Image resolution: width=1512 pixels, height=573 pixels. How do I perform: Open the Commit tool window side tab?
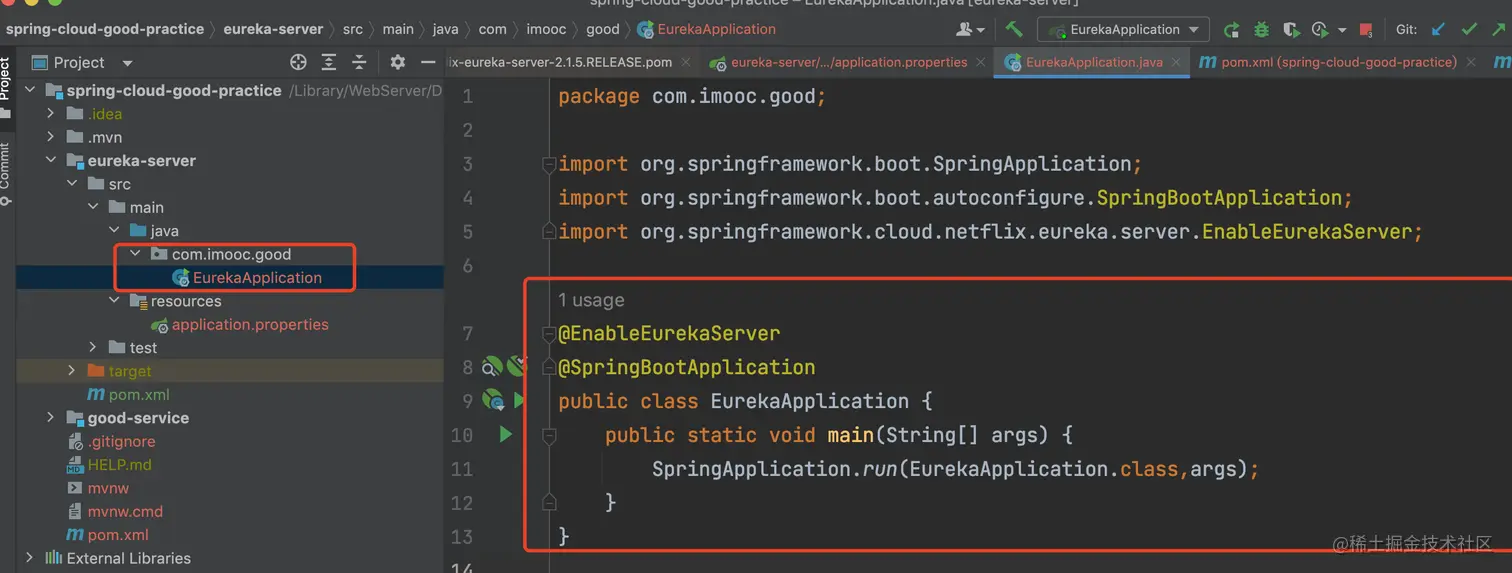[6, 175]
